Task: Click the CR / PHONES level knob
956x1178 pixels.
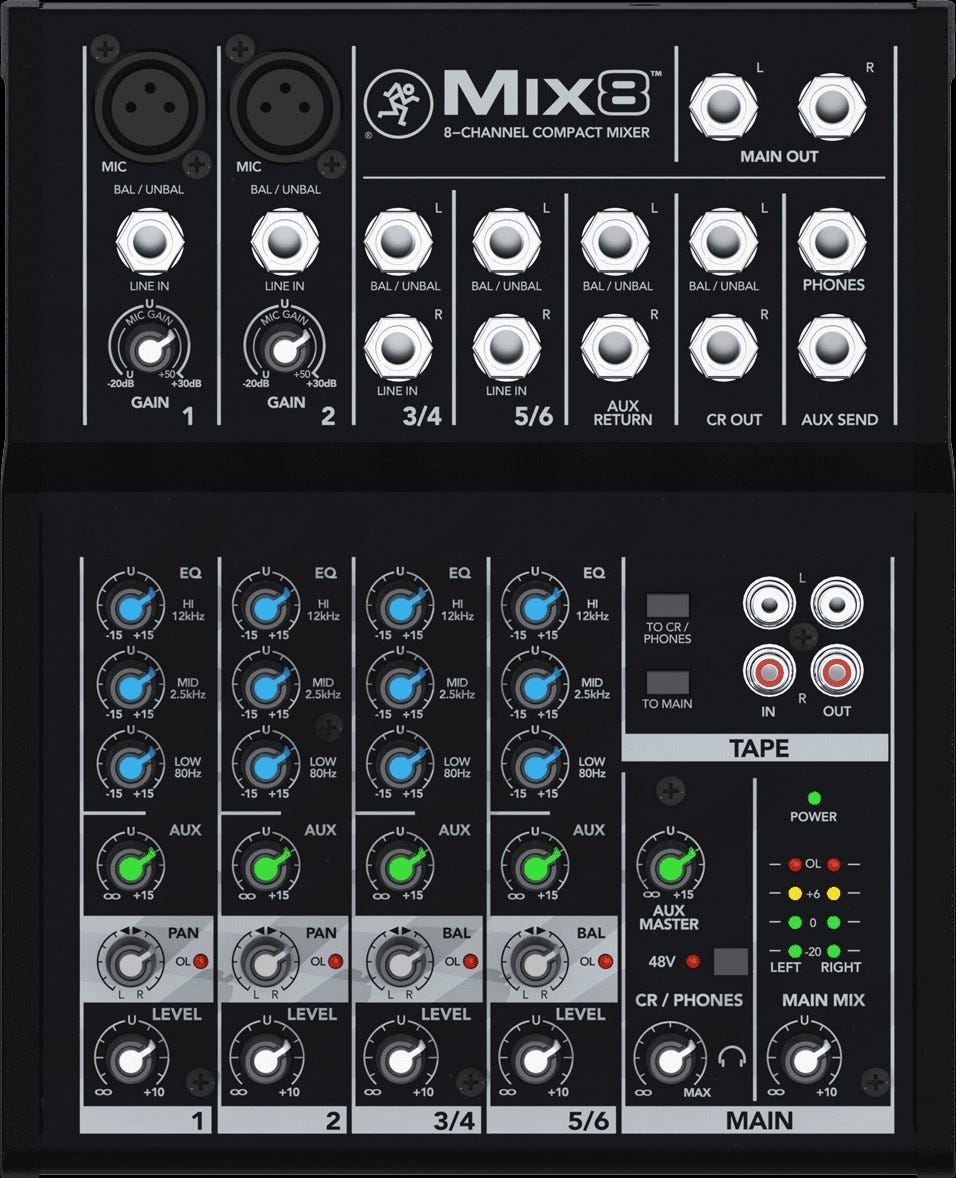Action: [669, 1060]
